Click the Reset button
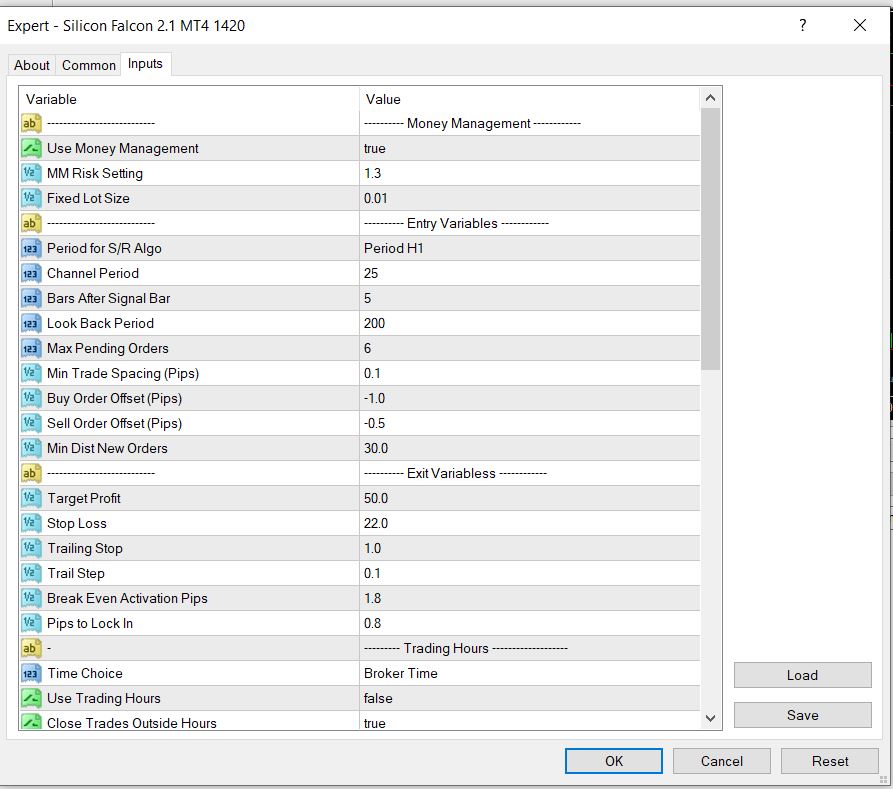This screenshot has width=893, height=789. tap(830, 761)
